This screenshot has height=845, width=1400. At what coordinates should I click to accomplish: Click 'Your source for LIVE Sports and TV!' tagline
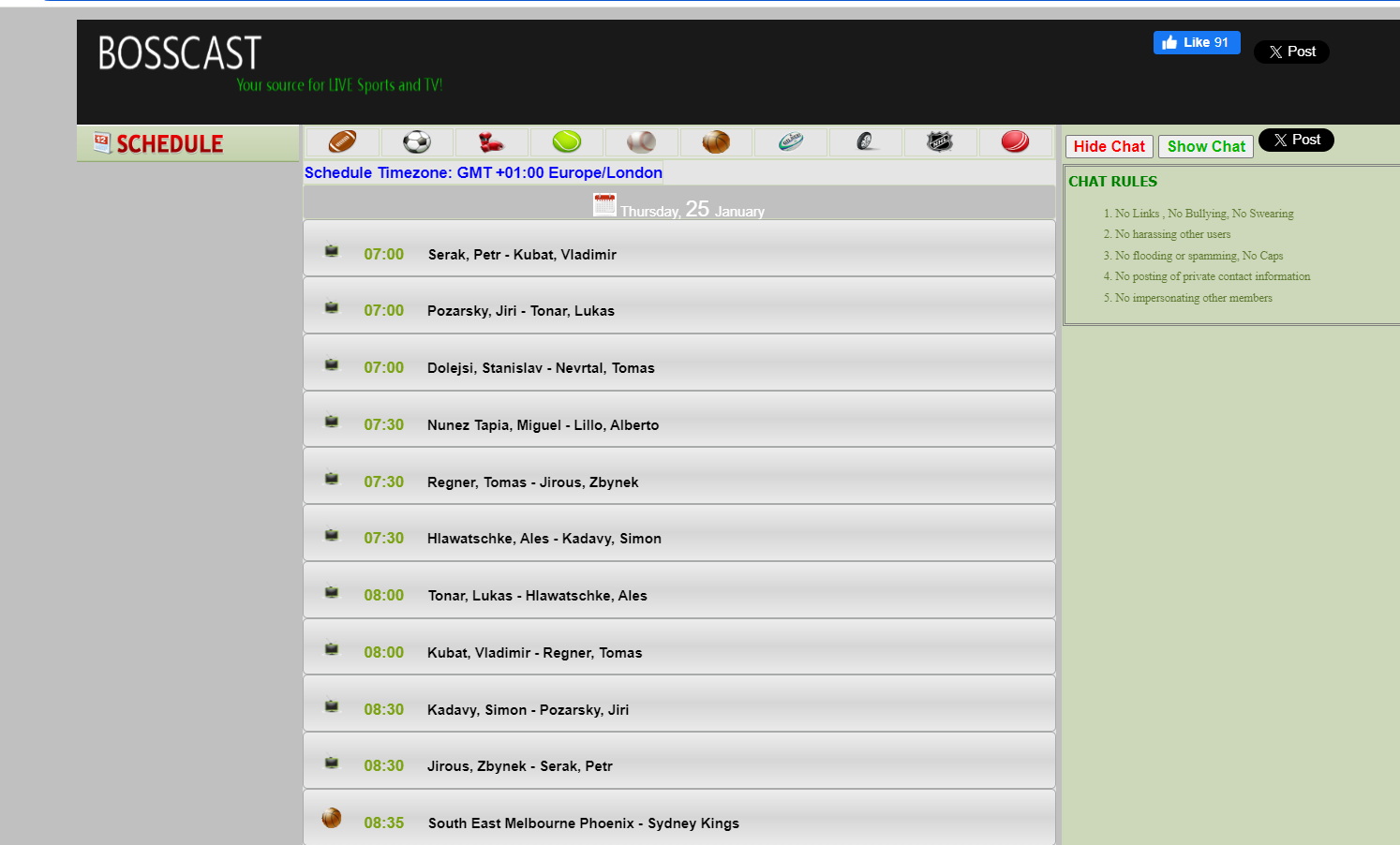tap(339, 85)
